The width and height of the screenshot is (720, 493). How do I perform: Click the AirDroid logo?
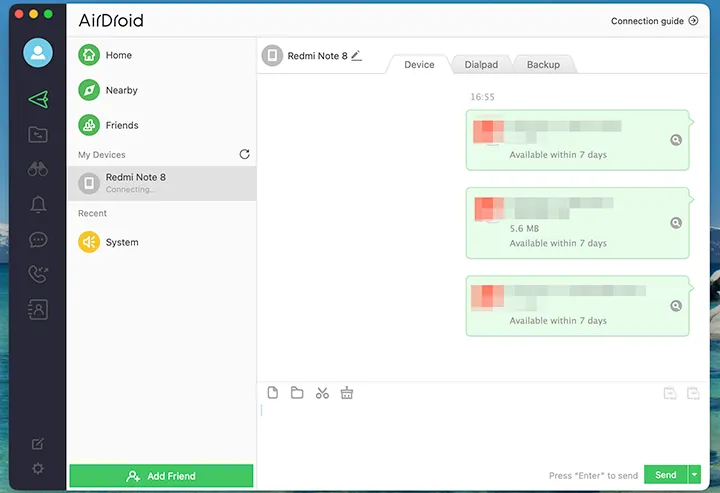[111, 20]
